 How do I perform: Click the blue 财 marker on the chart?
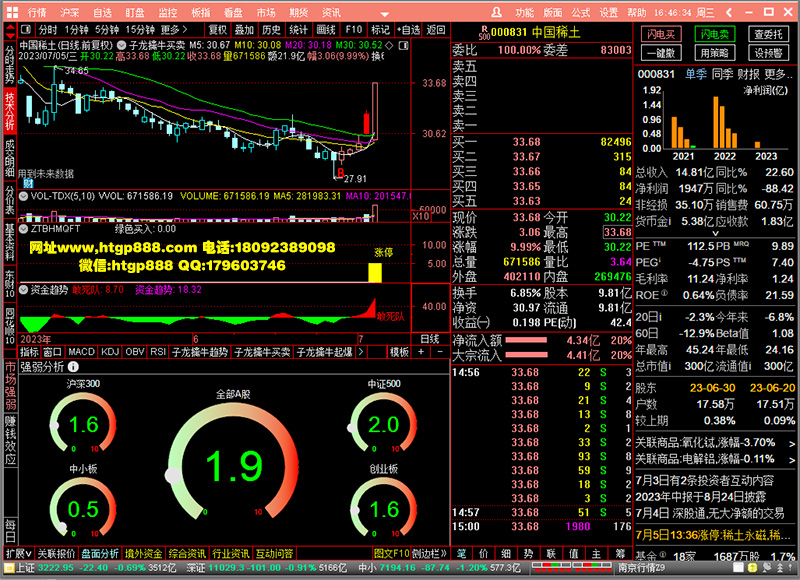tap(28, 183)
